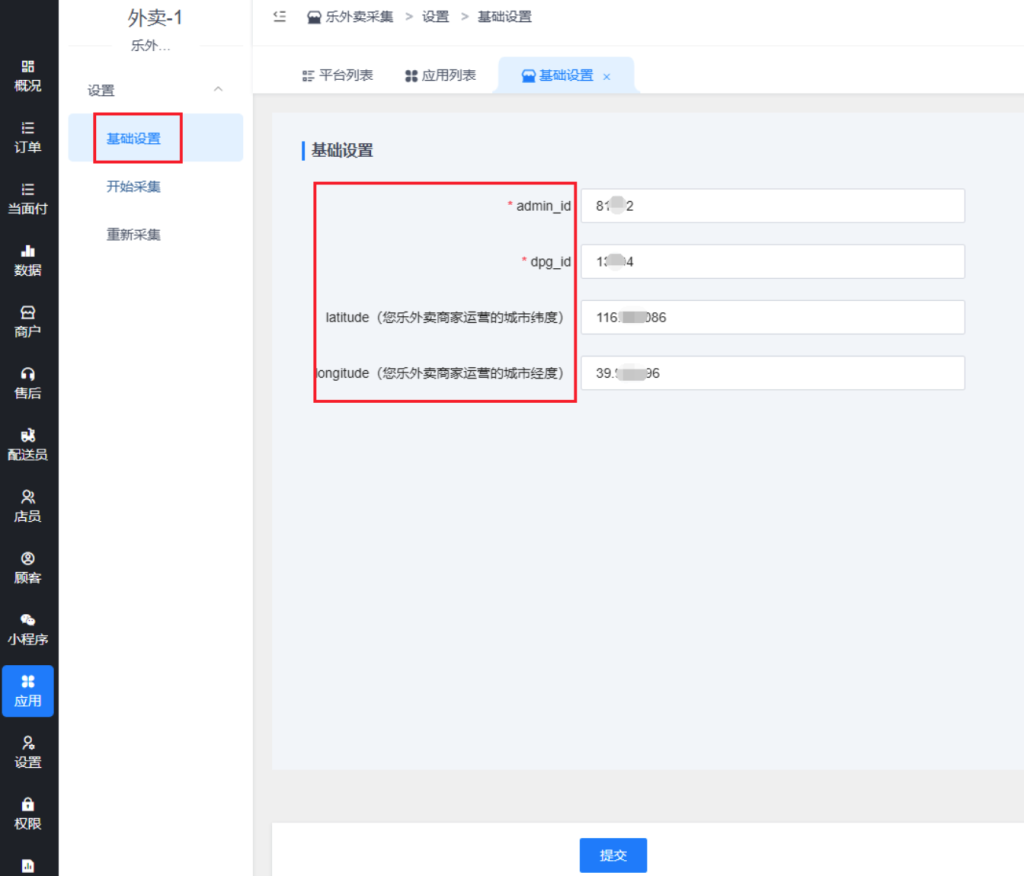Click the 提交 submit button
Image resolution: width=1024 pixels, height=876 pixels.
point(613,855)
